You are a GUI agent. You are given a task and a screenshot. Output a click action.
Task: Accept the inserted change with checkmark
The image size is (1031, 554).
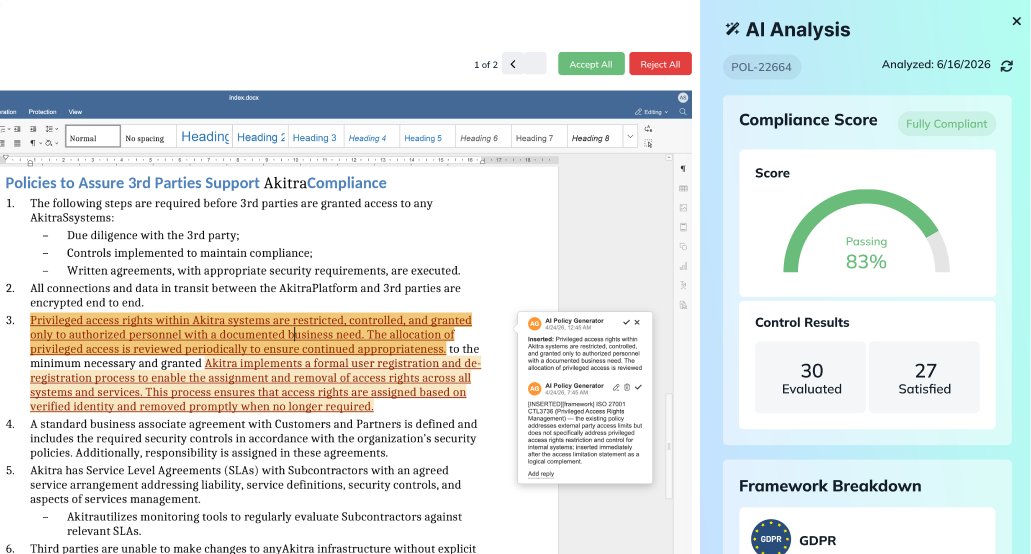click(x=626, y=322)
